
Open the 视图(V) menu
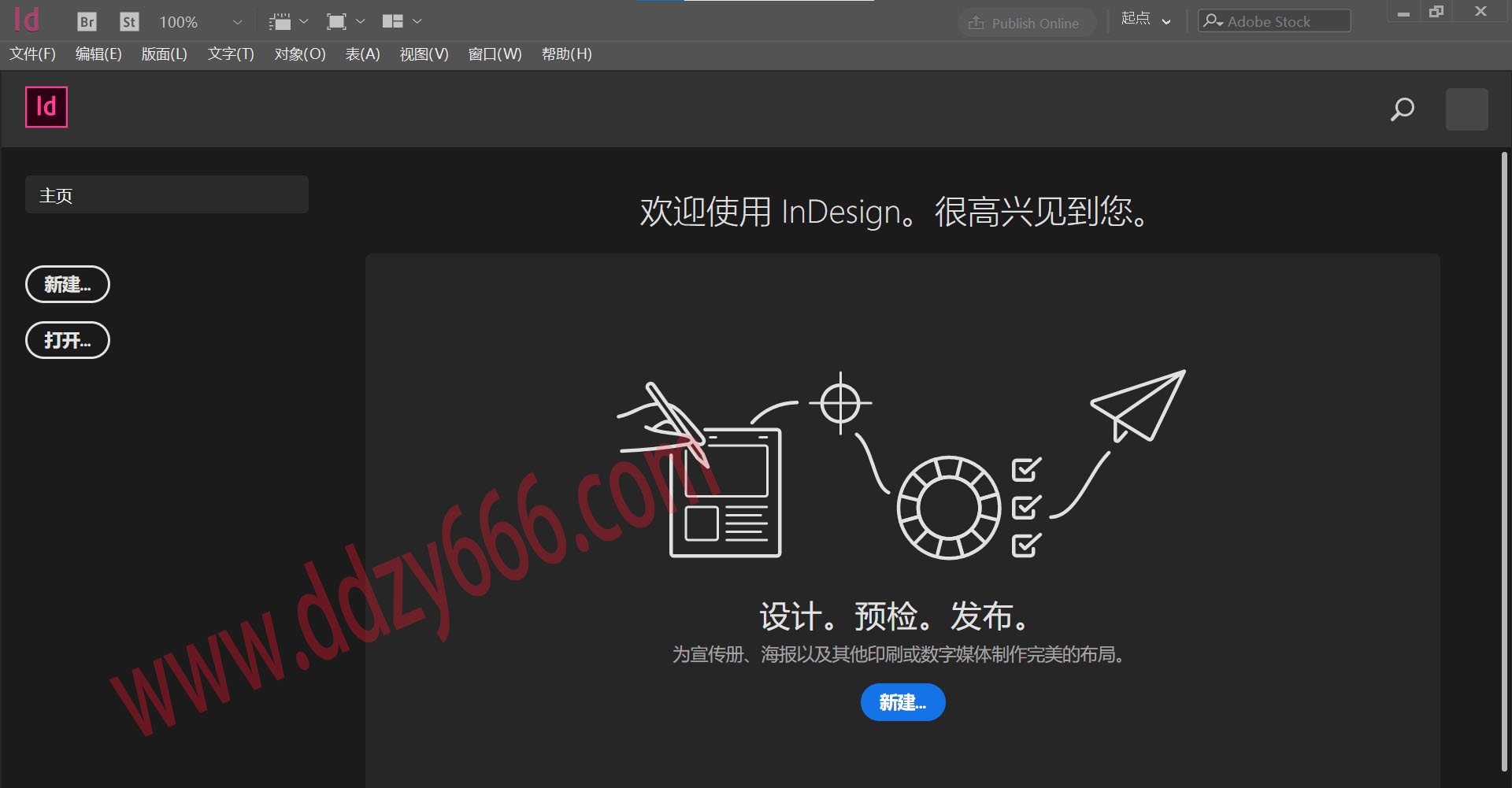click(x=424, y=54)
